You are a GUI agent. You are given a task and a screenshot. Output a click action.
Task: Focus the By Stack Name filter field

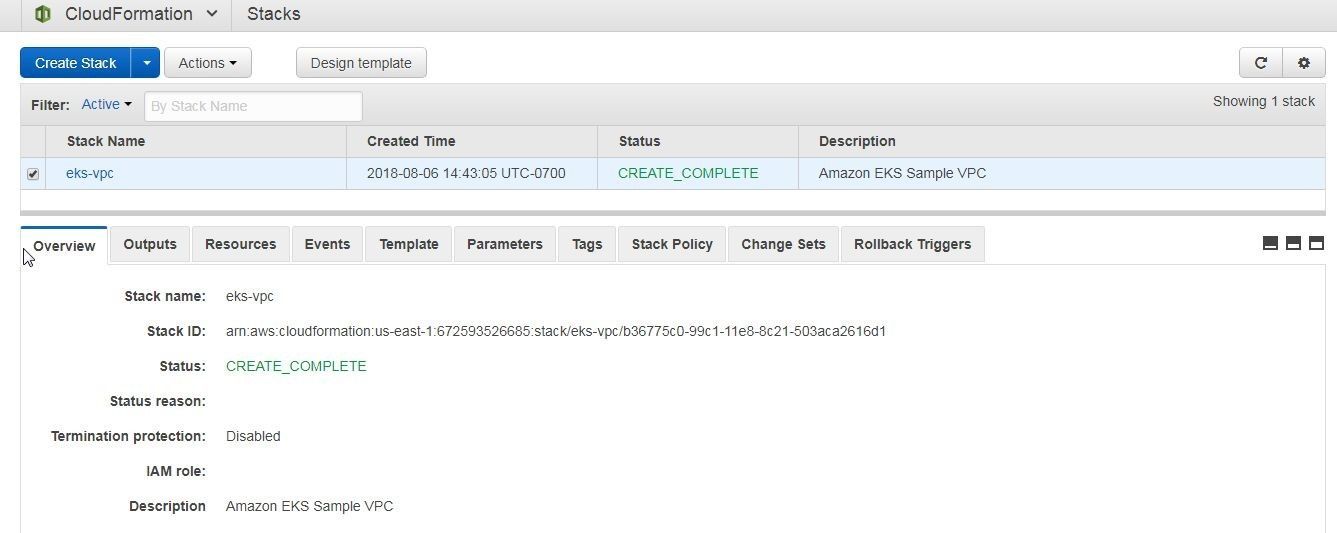click(253, 106)
